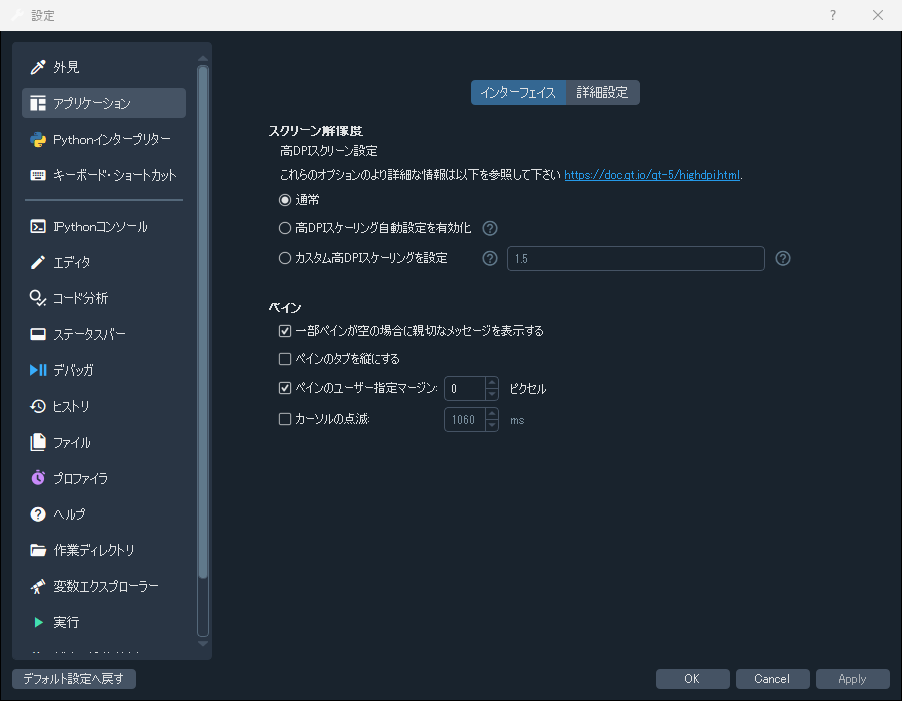Decrease the cursor blink ms value
The height and width of the screenshot is (701, 902).
(x=492, y=426)
